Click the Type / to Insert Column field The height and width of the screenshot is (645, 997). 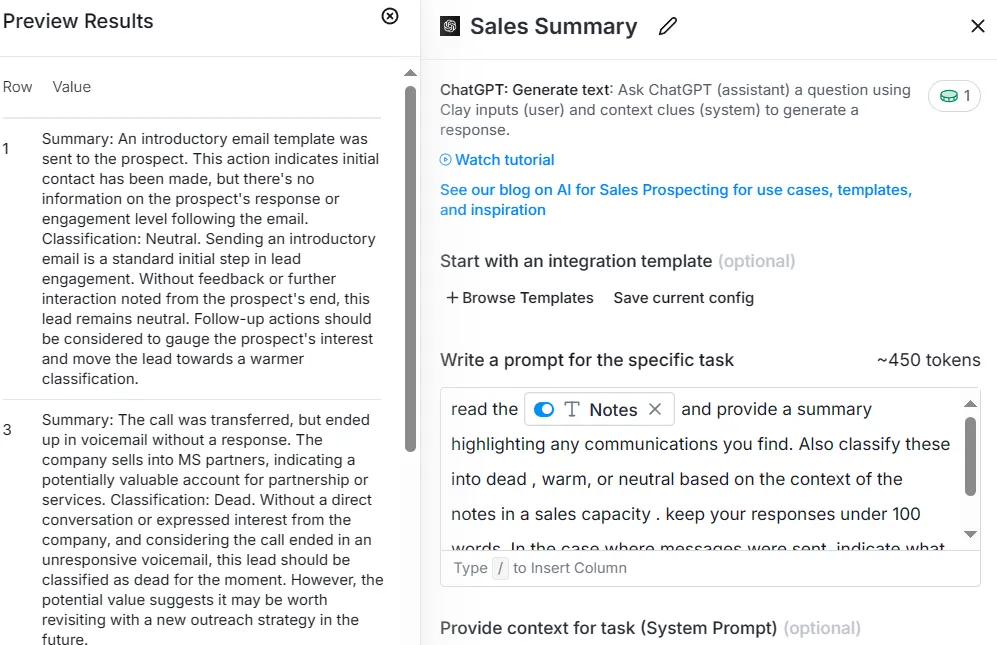pyautogui.click(x=710, y=568)
